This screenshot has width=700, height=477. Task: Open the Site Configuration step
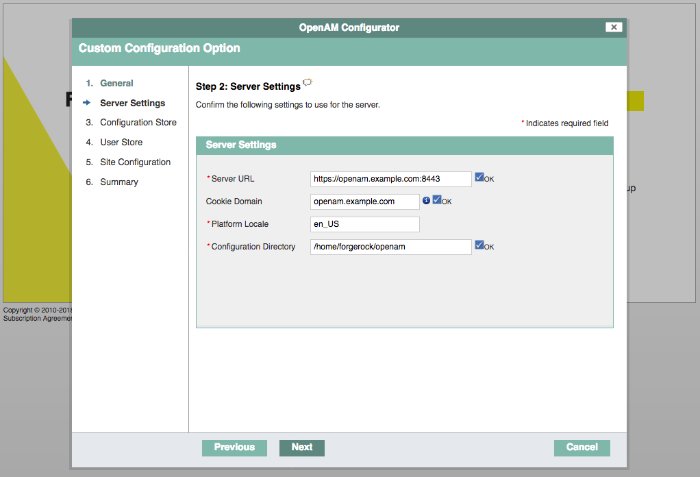pyautogui.click(x=135, y=162)
